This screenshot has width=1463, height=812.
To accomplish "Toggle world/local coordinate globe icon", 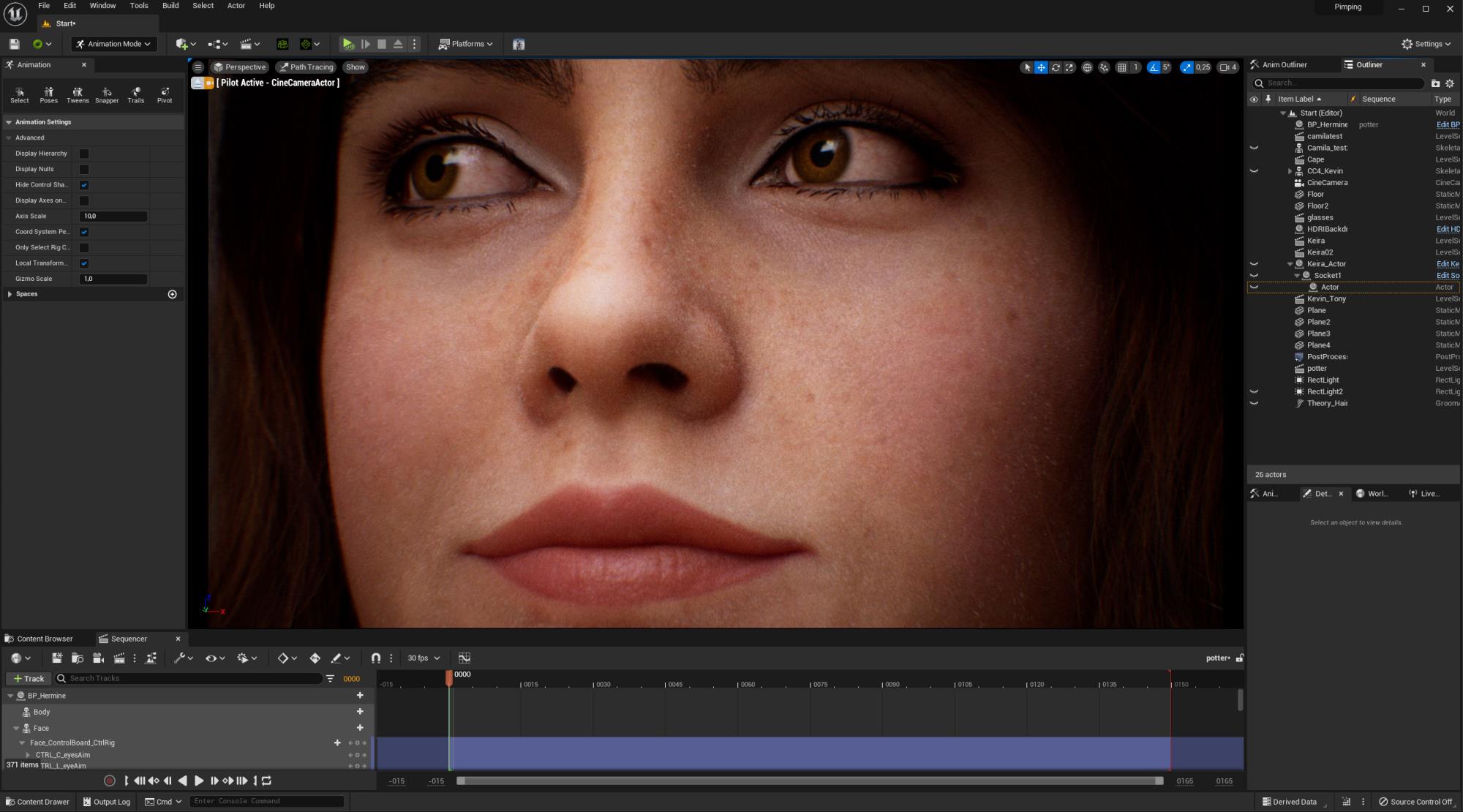I will [1087, 67].
